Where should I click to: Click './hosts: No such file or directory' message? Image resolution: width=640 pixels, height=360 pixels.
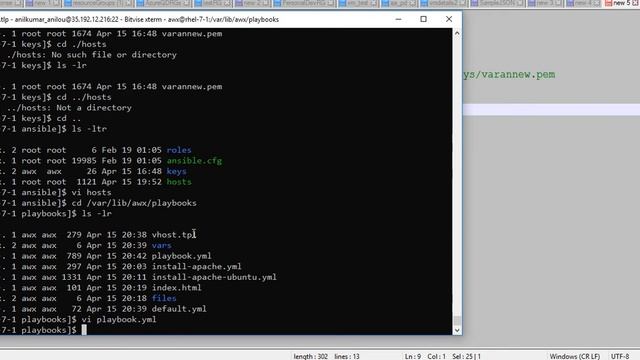pos(91,55)
